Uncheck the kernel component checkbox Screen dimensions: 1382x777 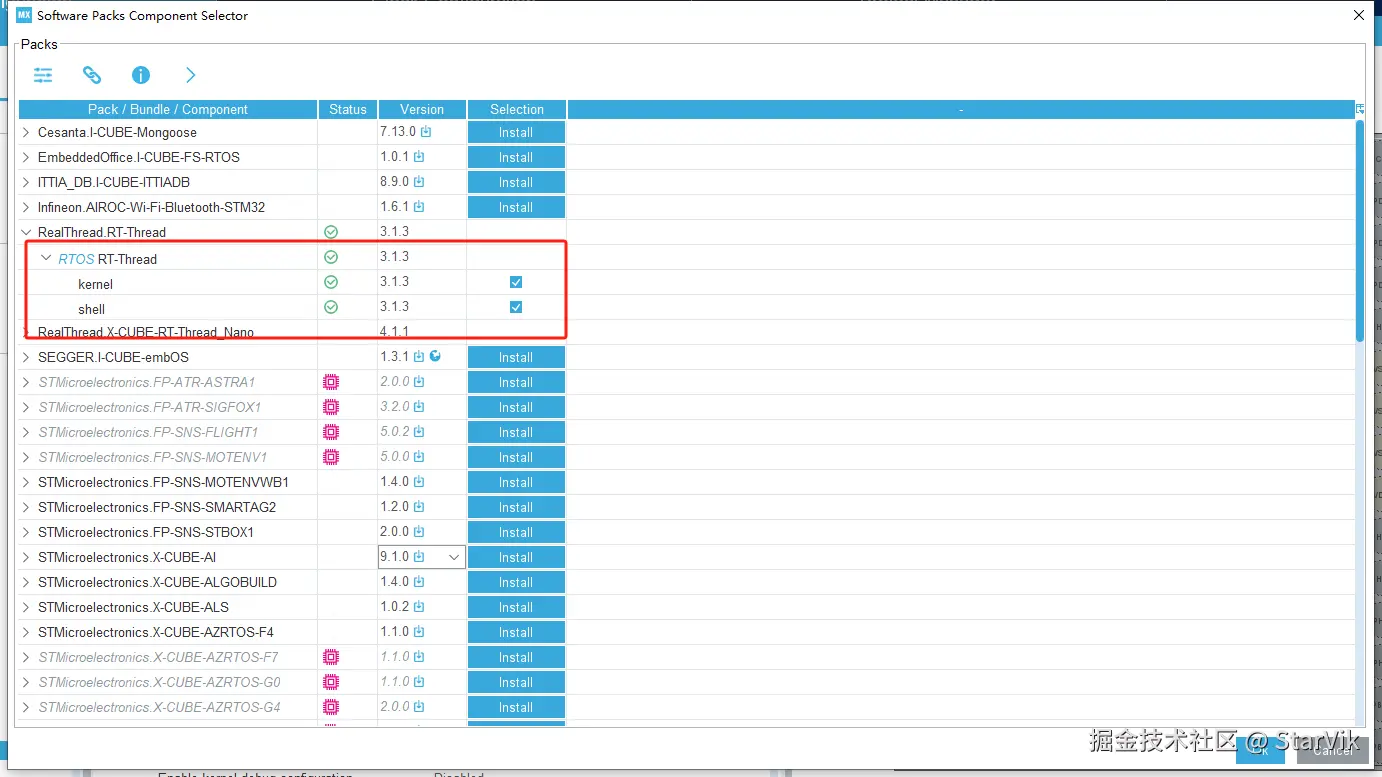point(516,282)
